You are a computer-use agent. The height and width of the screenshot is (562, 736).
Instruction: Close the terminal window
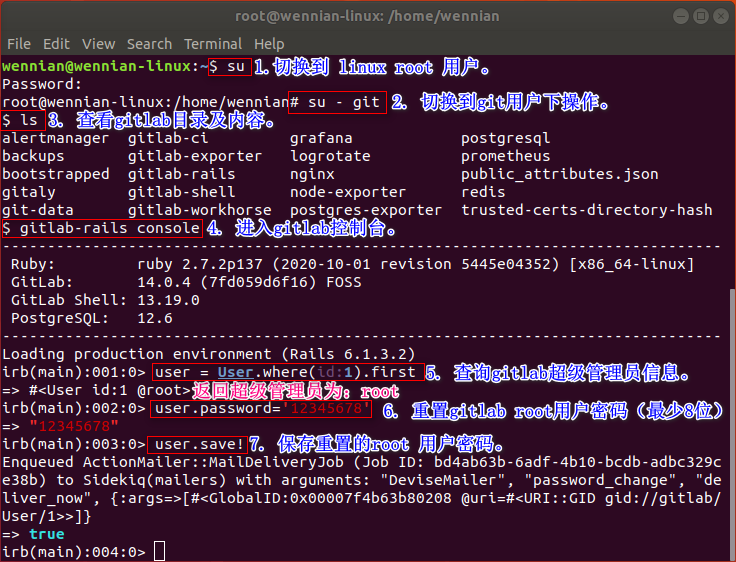(x=721, y=16)
